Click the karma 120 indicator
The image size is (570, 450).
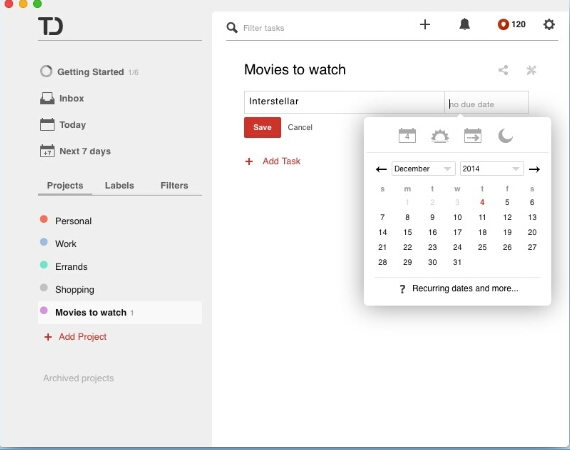tap(511, 24)
